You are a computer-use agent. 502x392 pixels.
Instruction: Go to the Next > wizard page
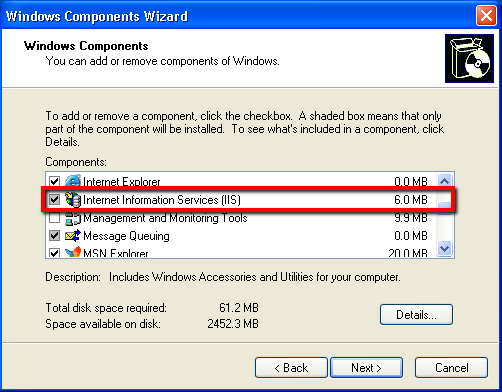coord(366,368)
